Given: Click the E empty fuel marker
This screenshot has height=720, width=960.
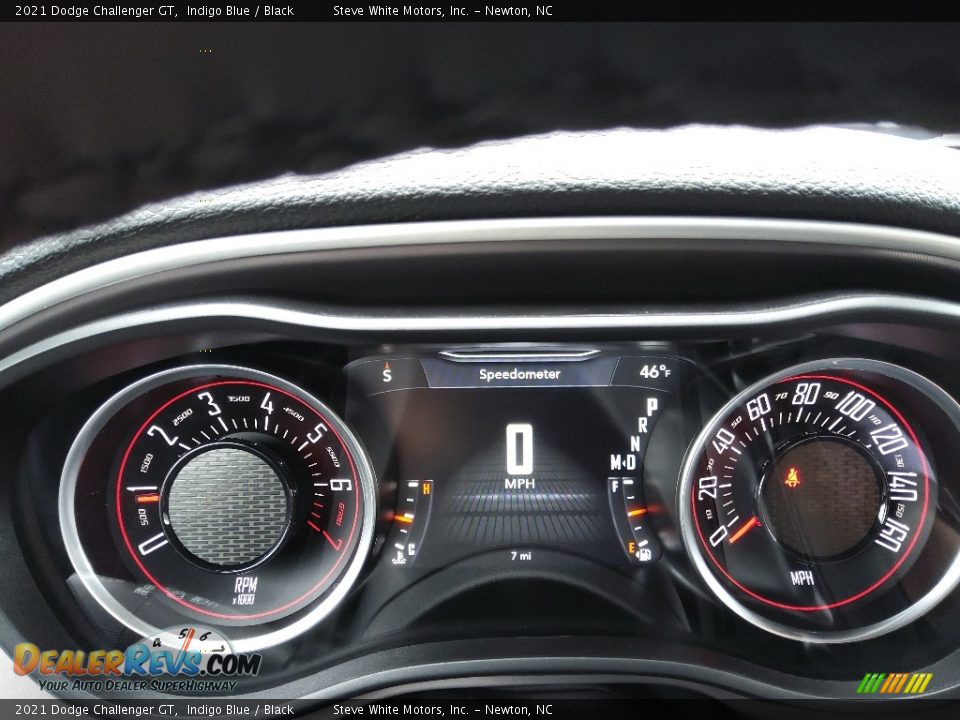Looking at the screenshot, I should tap(631, 547).
